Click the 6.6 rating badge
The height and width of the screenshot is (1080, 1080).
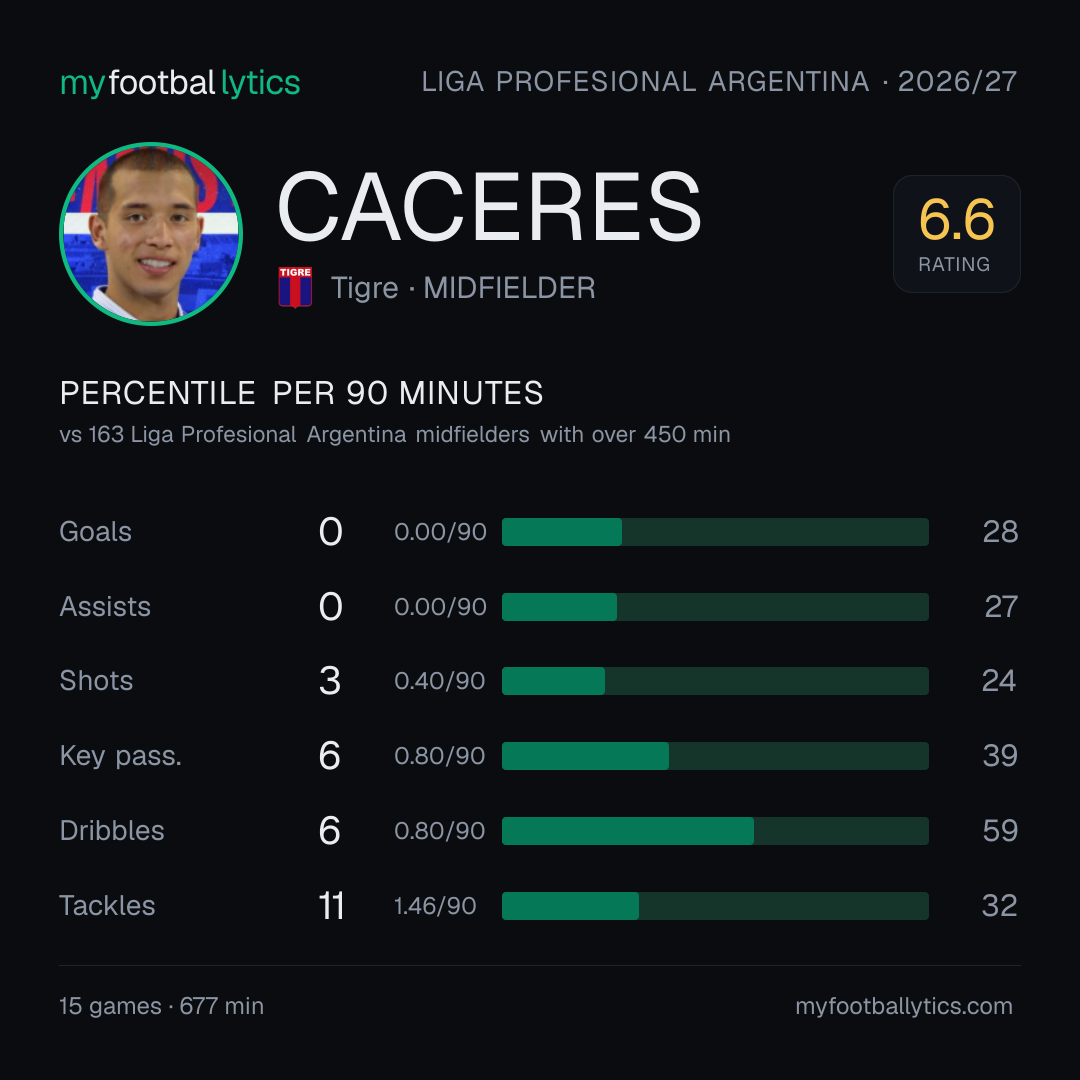957,233
